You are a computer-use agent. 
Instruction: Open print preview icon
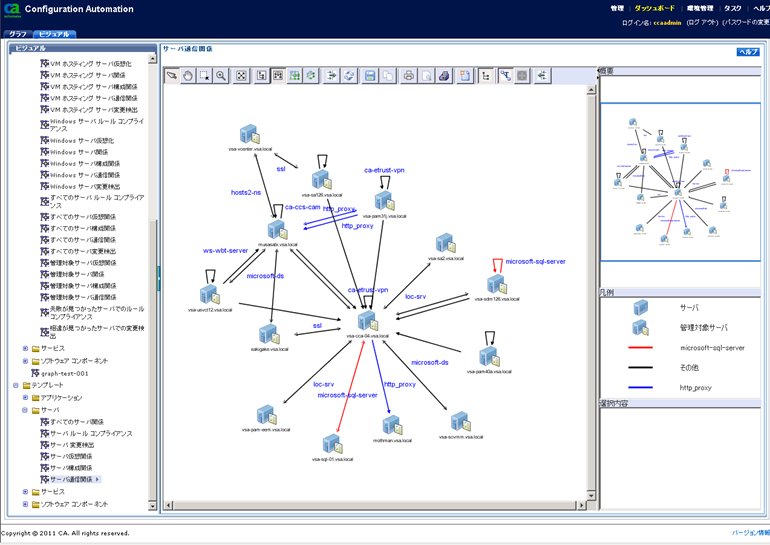click(426, 76)
